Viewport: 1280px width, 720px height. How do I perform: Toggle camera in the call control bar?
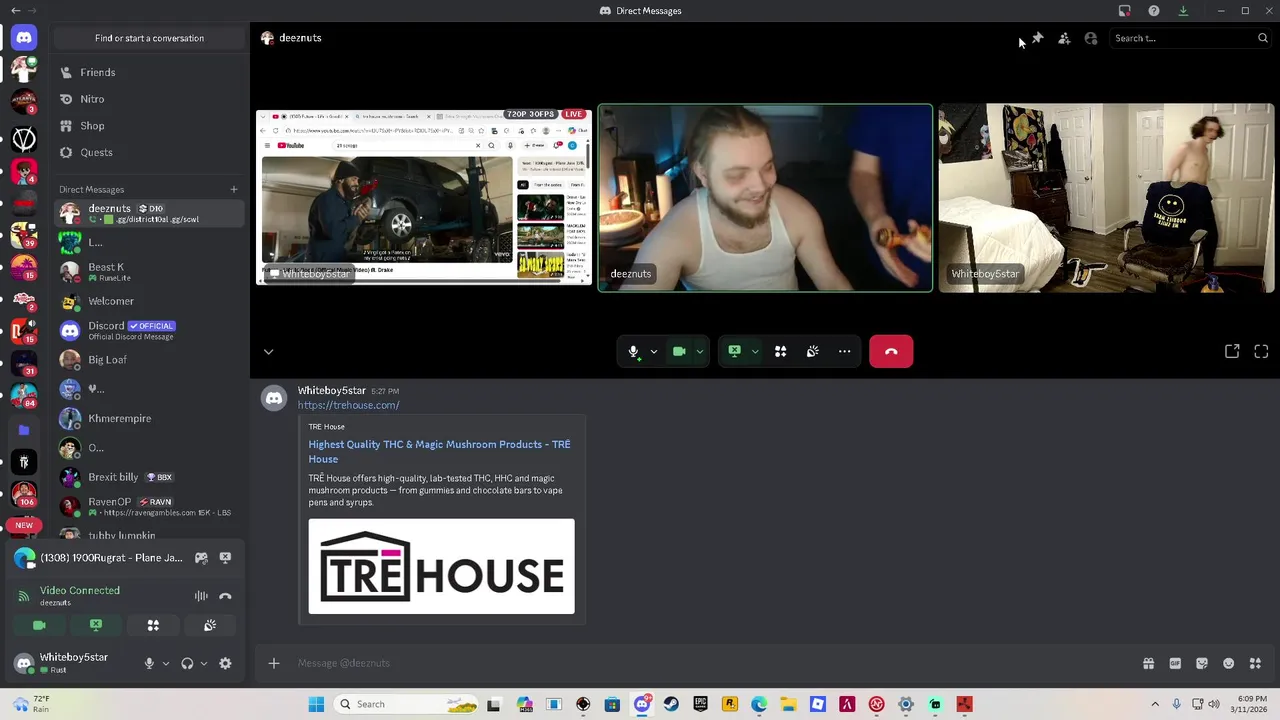click(679, 351)
